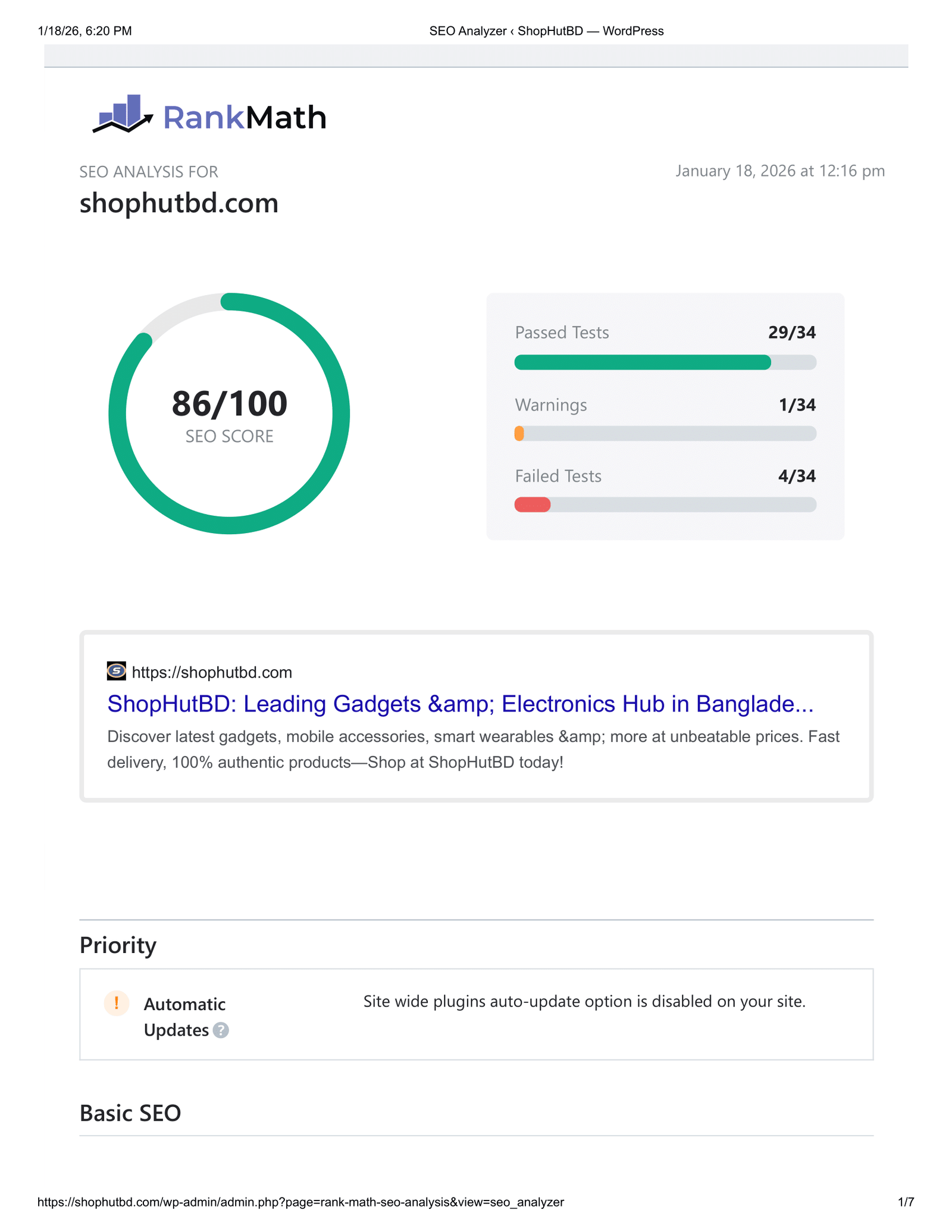Open the Automatic Updates help tooltip icon
952x1232 pixels.
[220, 1030]
